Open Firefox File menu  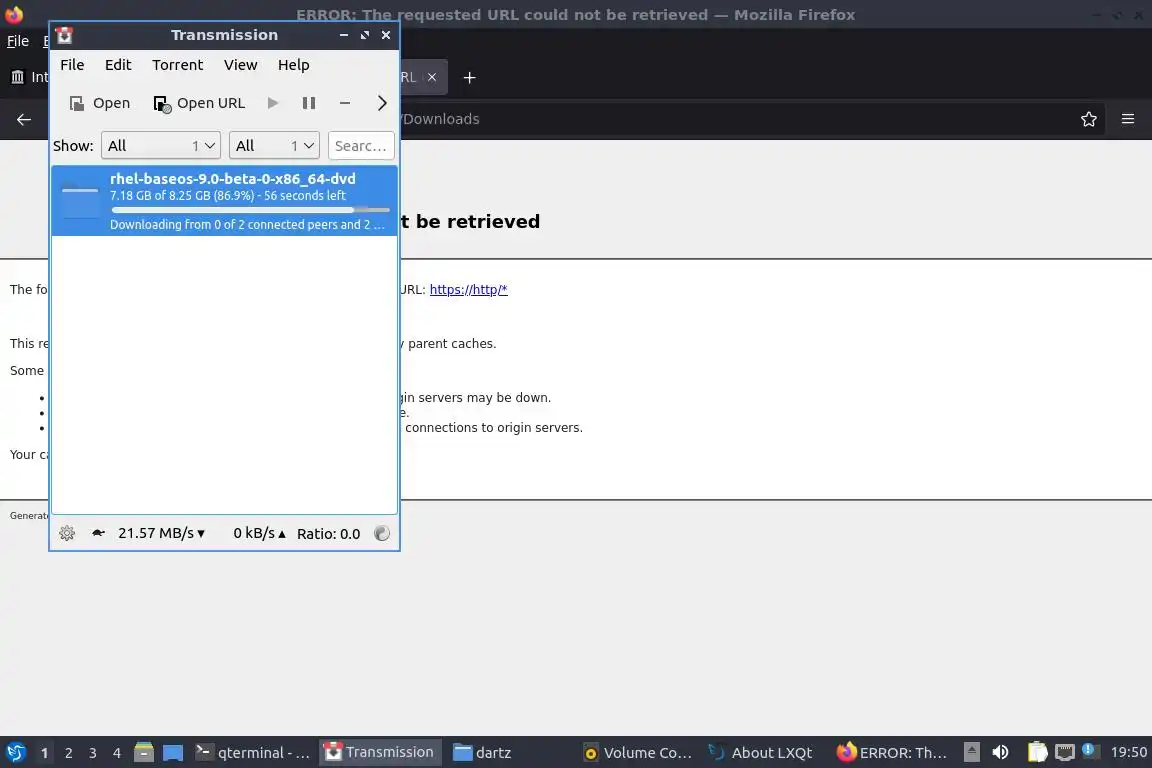coord(18,41)
